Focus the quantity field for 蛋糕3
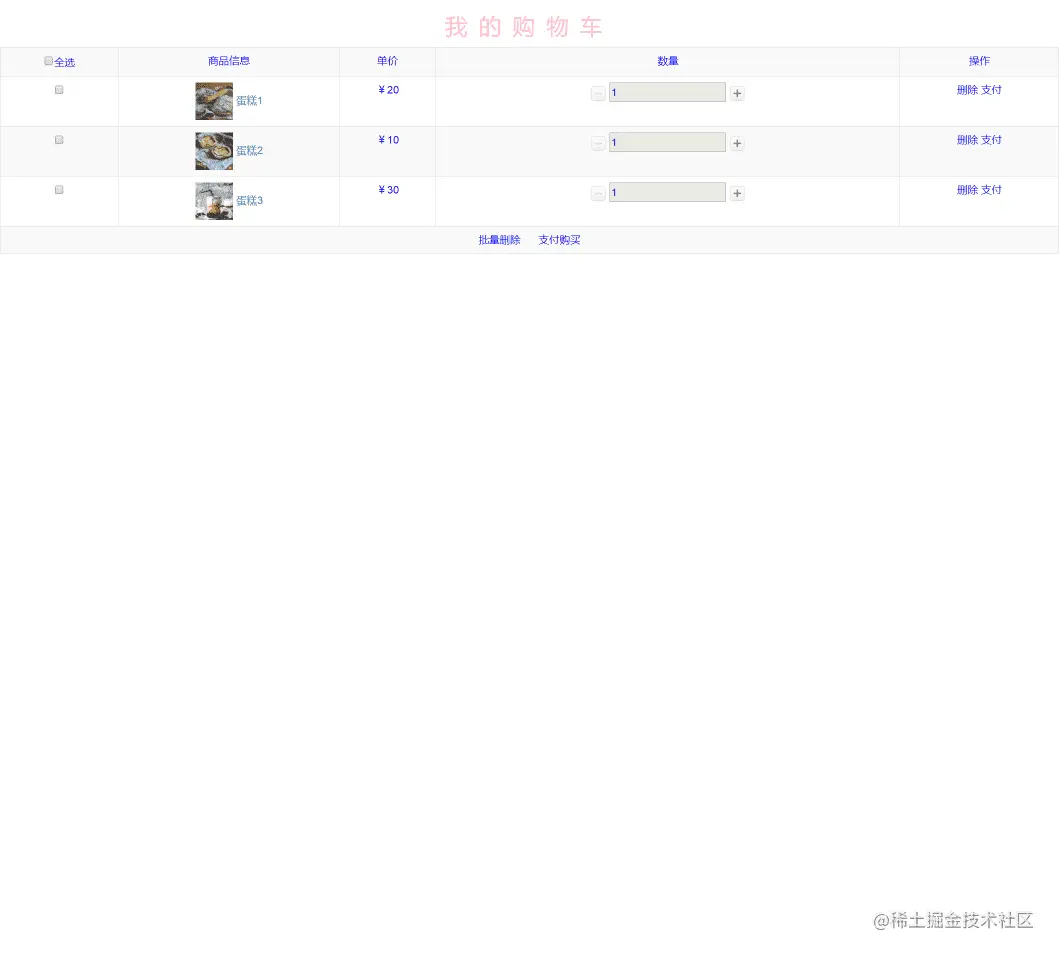1059x956 pixels. pos(667,193)
